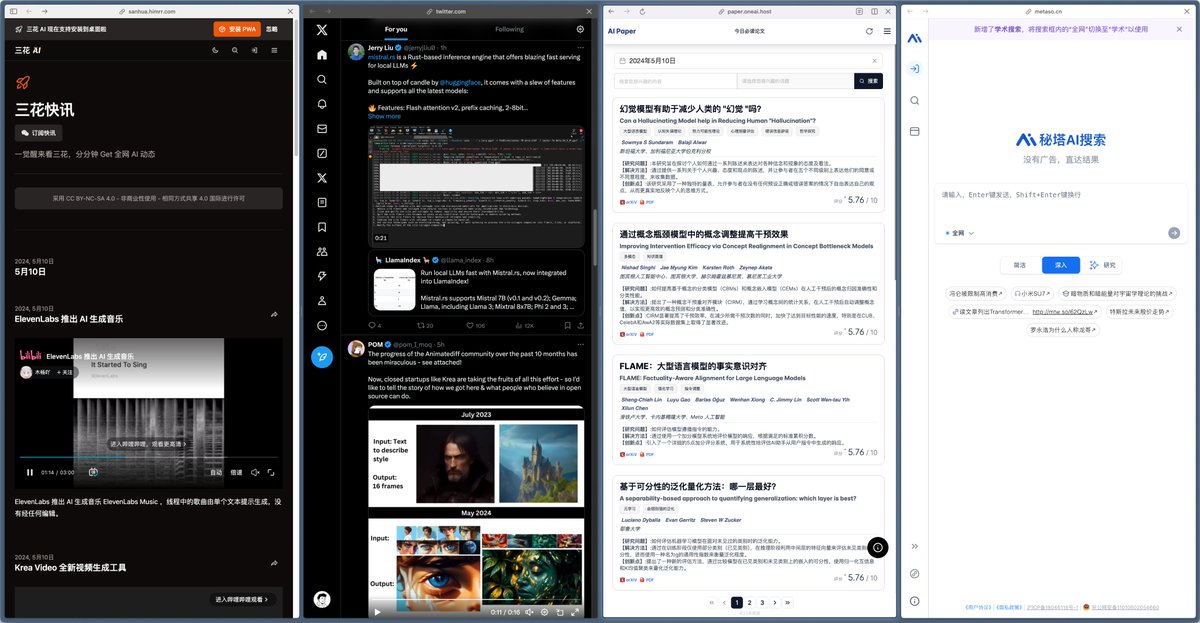Open Notifications bell in Twitter sidebar

click(x=322, y=104)
